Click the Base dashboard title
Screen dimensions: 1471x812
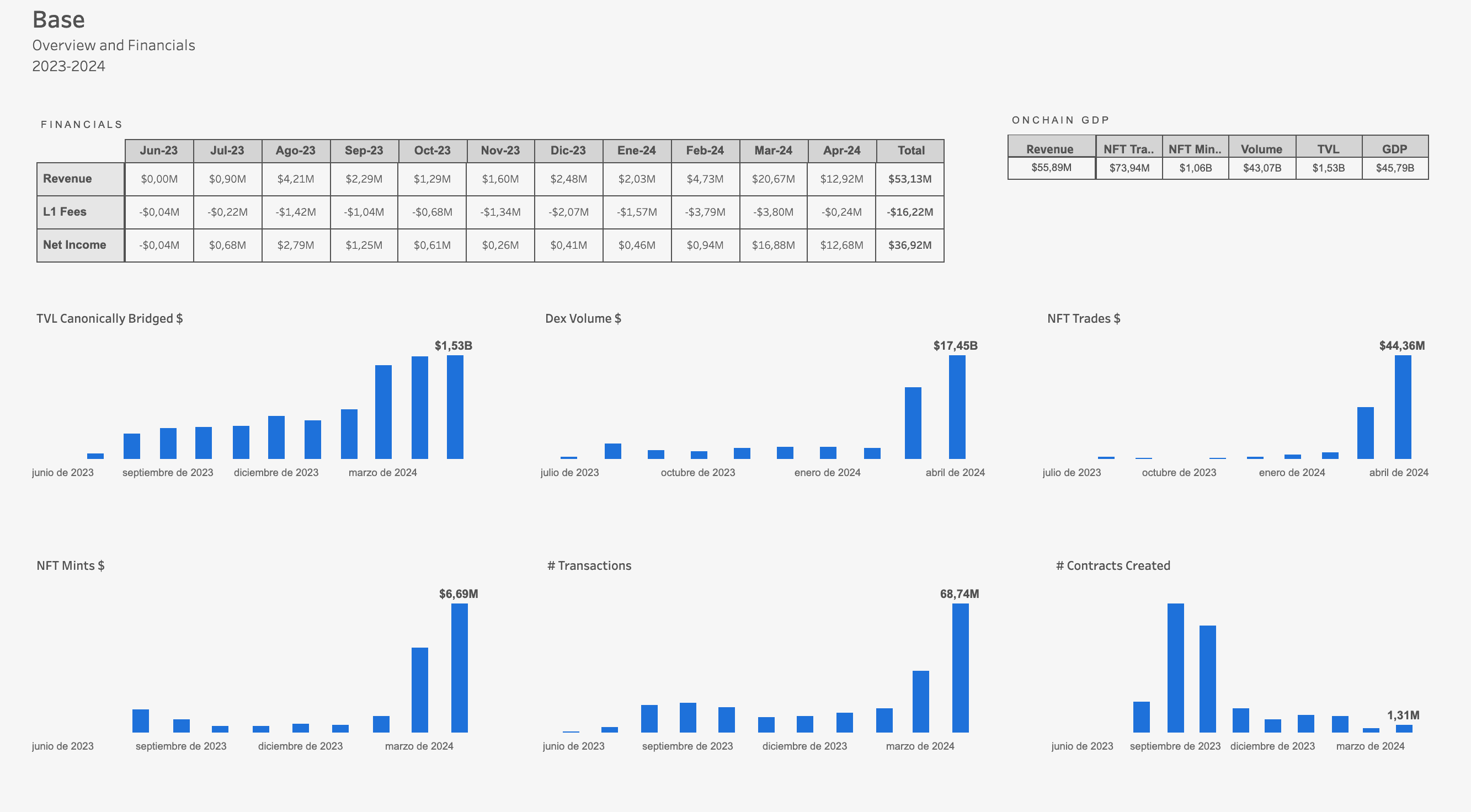(x=59, y=19)
